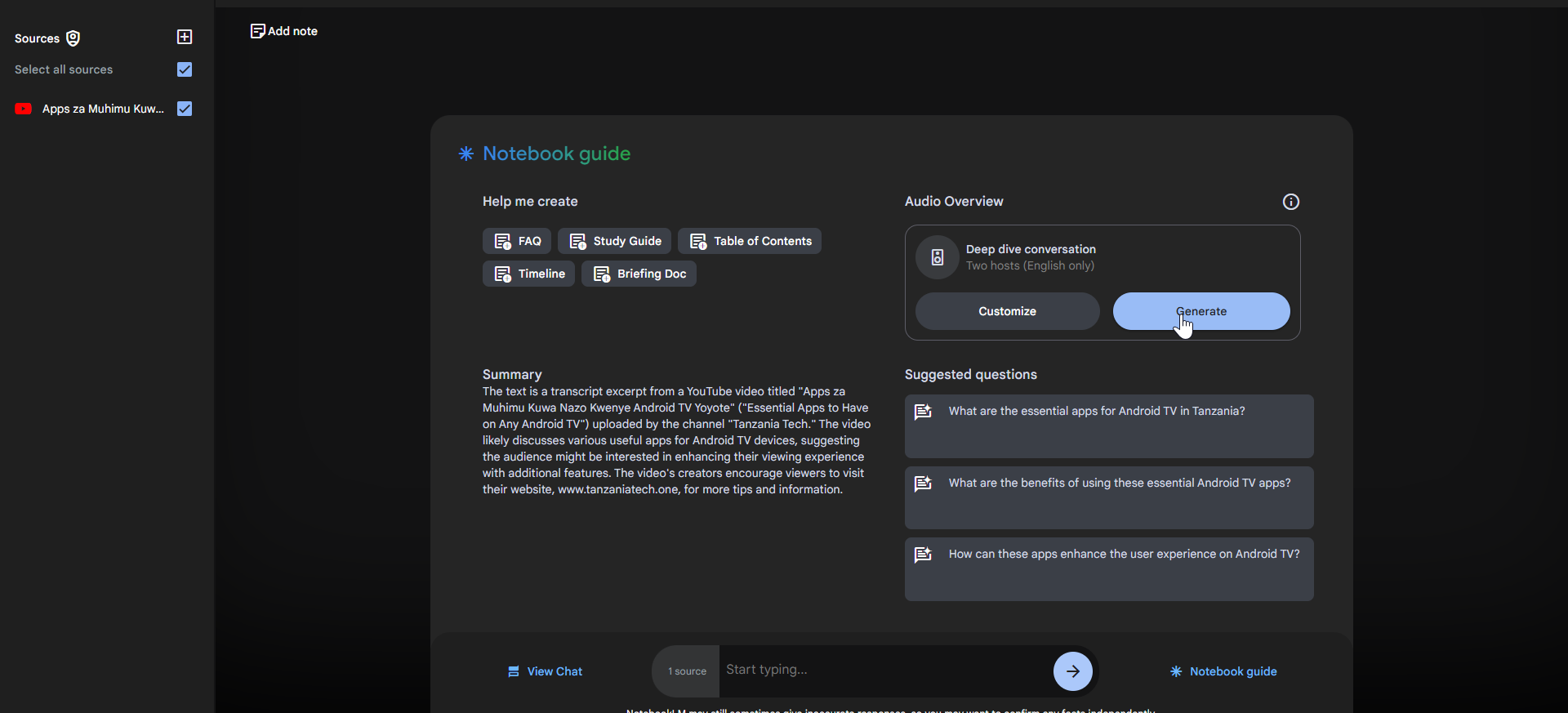The height and width of the screenshot is (713, 1568).
Task: Click the Deep dive conversation title
Action: pyautogui.click(x=1031, y=249)
